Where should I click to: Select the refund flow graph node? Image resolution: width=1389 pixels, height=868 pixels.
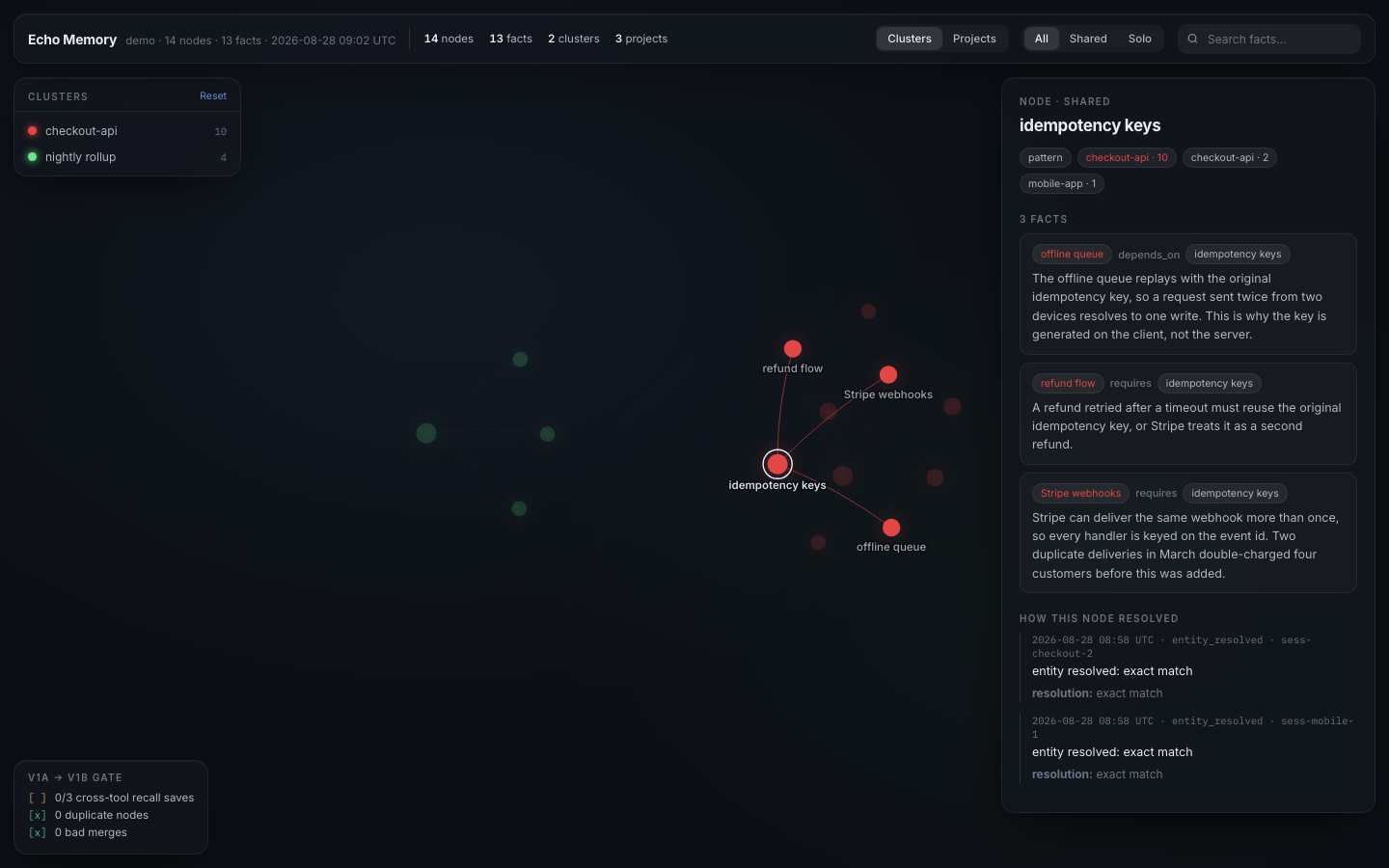pos(793,348)
